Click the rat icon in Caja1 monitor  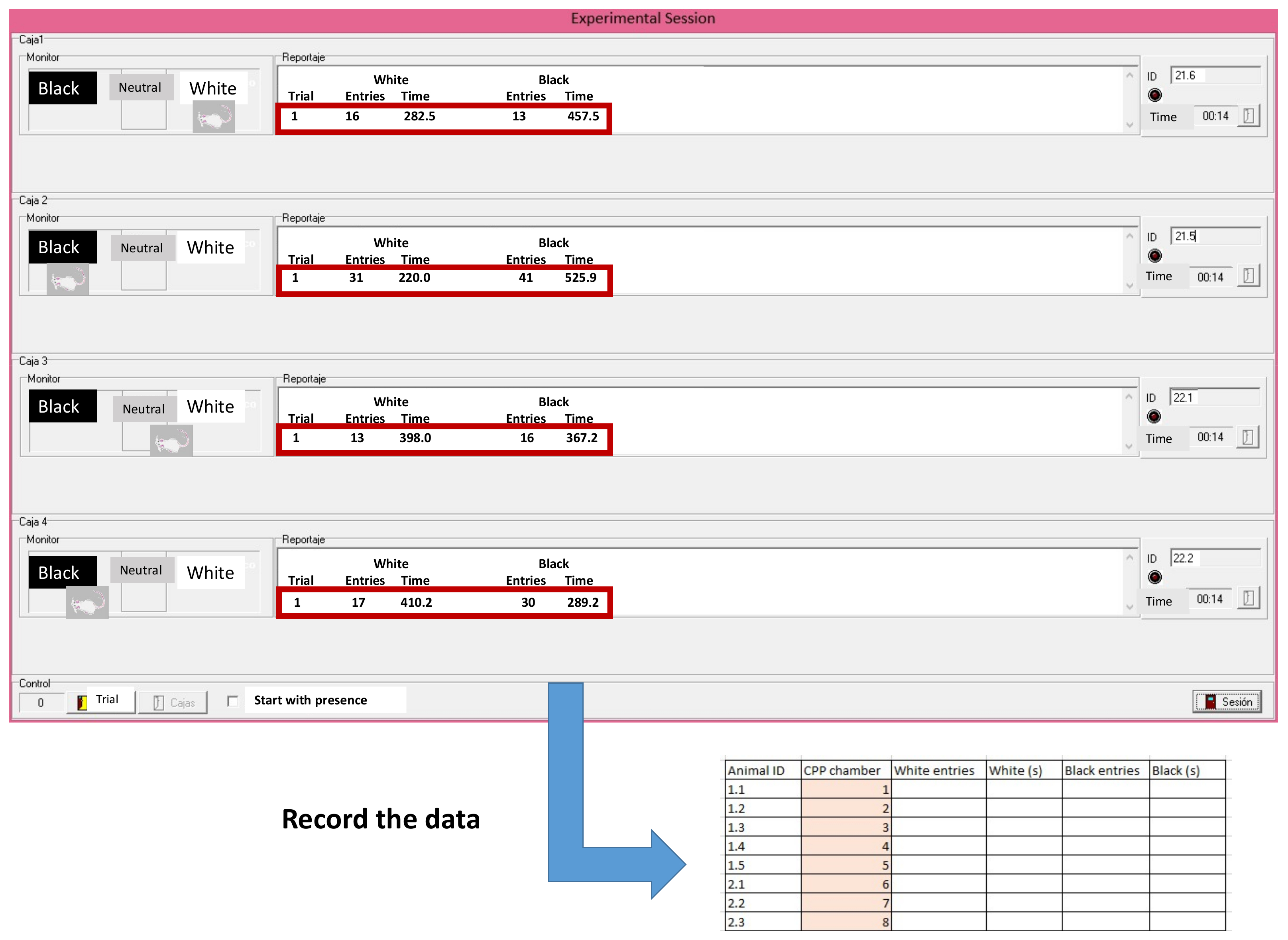pyautogui.click(x=213, y=117)
